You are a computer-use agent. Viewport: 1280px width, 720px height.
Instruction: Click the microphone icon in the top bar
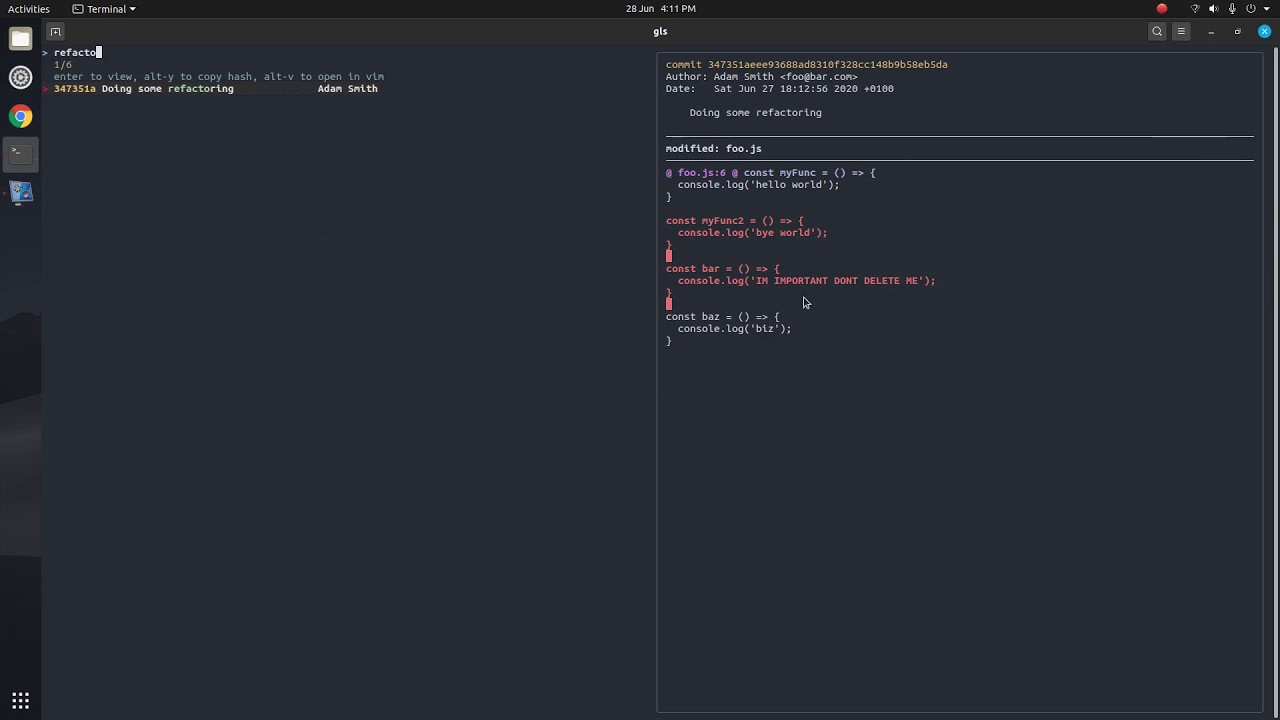point(1232,9)
